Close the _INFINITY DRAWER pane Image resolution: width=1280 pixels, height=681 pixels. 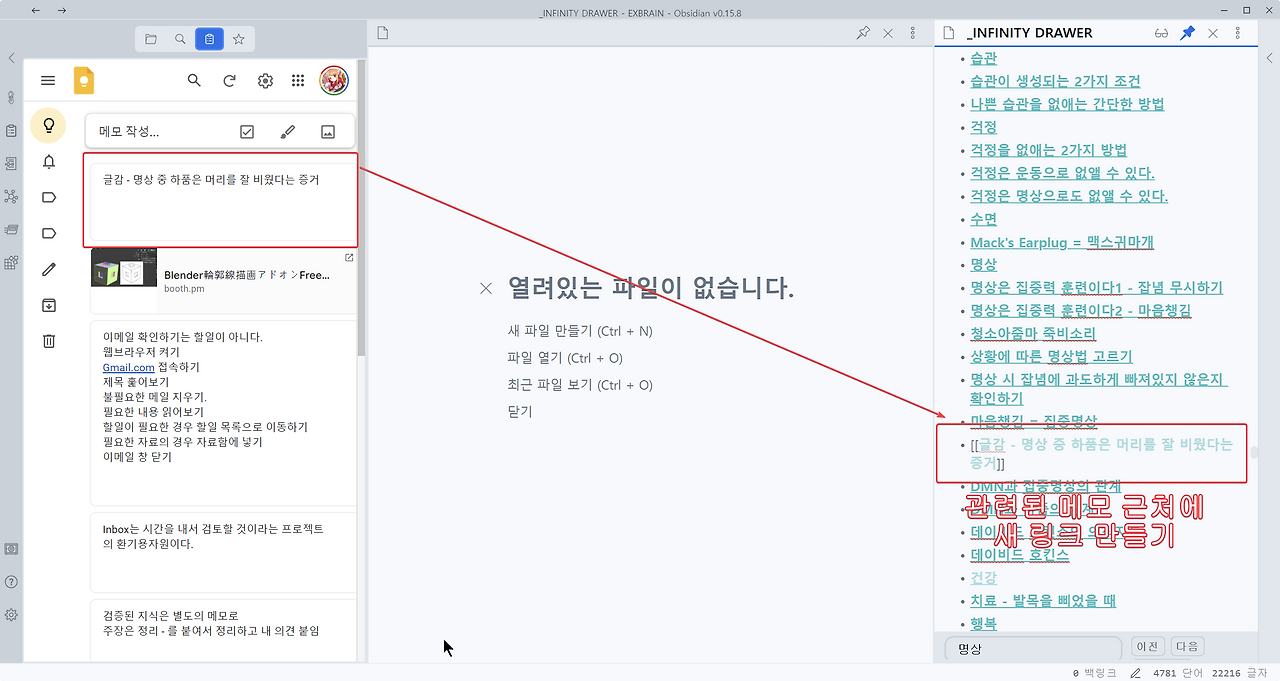1213,33
